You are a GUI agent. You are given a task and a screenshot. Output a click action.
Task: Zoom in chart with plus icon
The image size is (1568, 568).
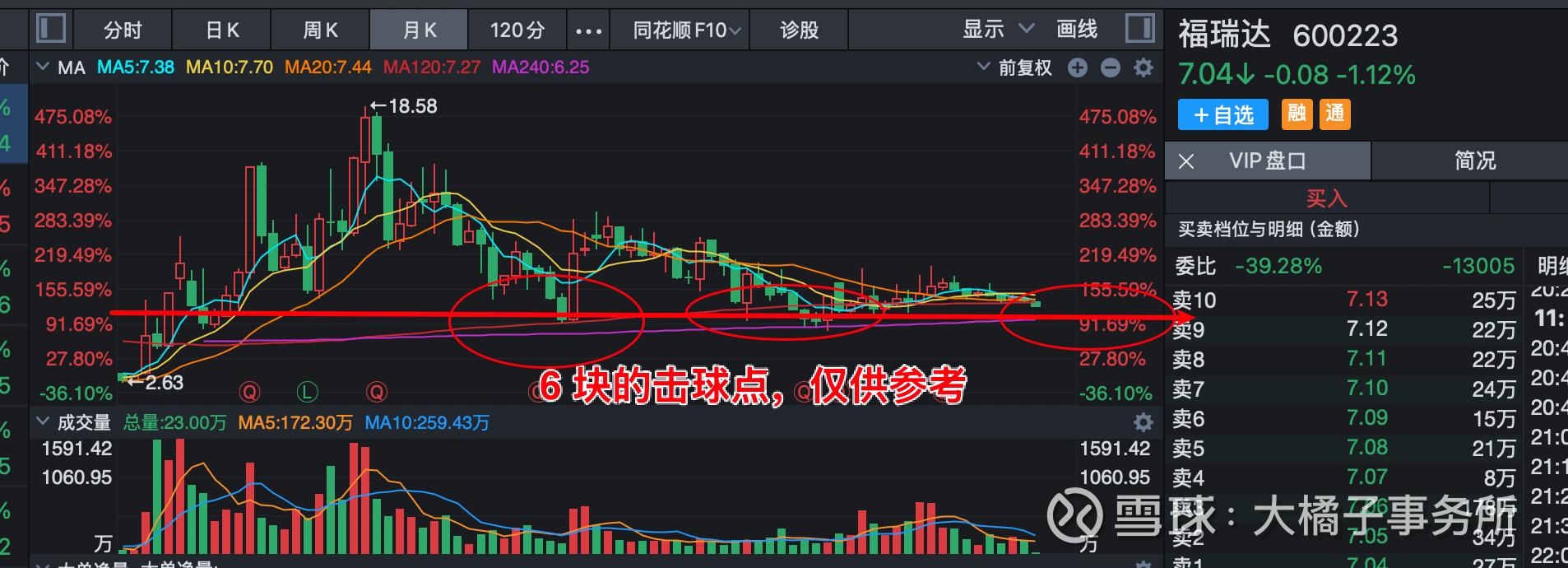[1078, 68]
